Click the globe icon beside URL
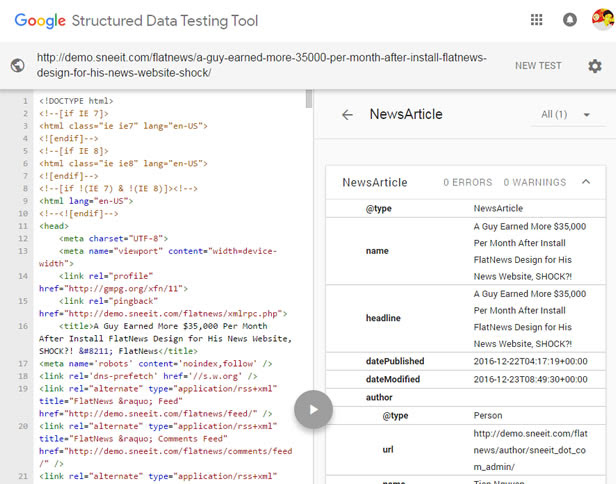 (17, 66)
